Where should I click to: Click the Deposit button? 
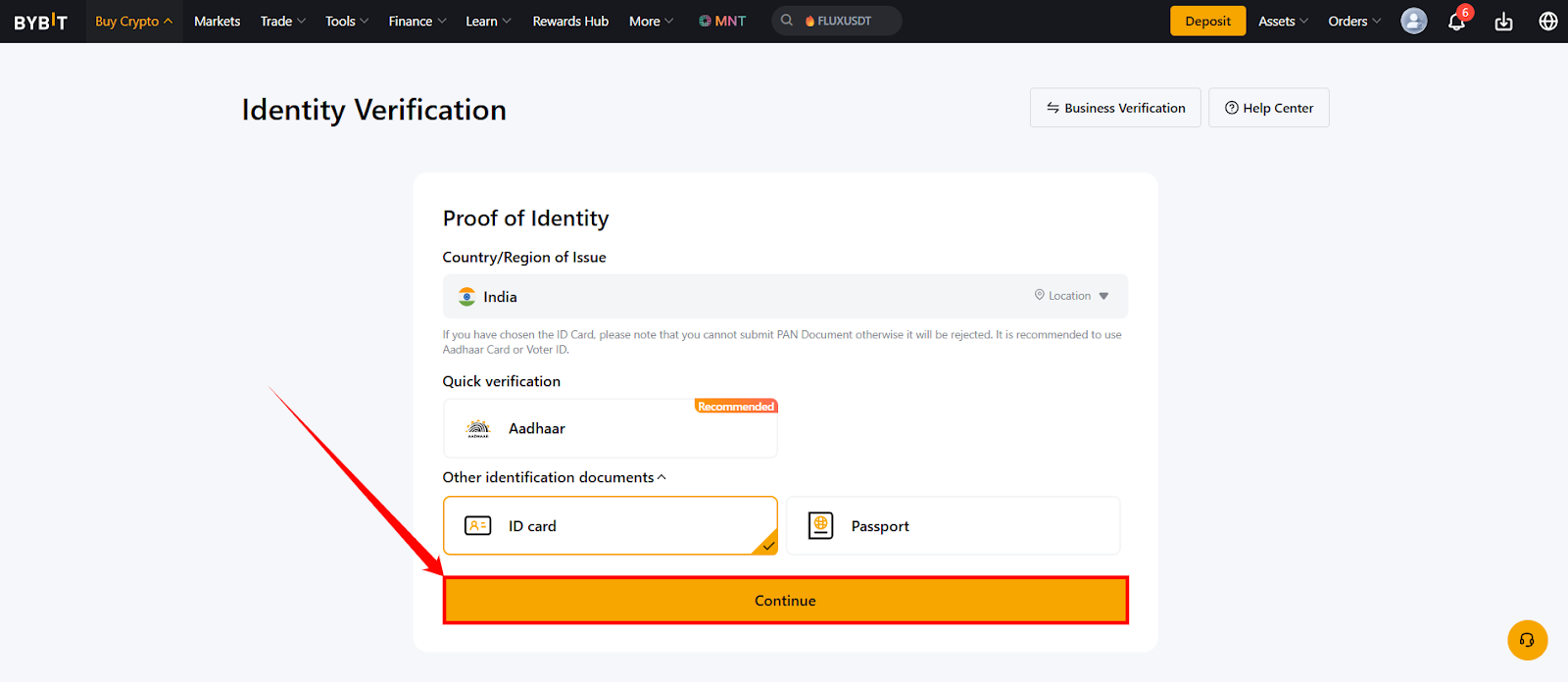(x=1207, y=22)
